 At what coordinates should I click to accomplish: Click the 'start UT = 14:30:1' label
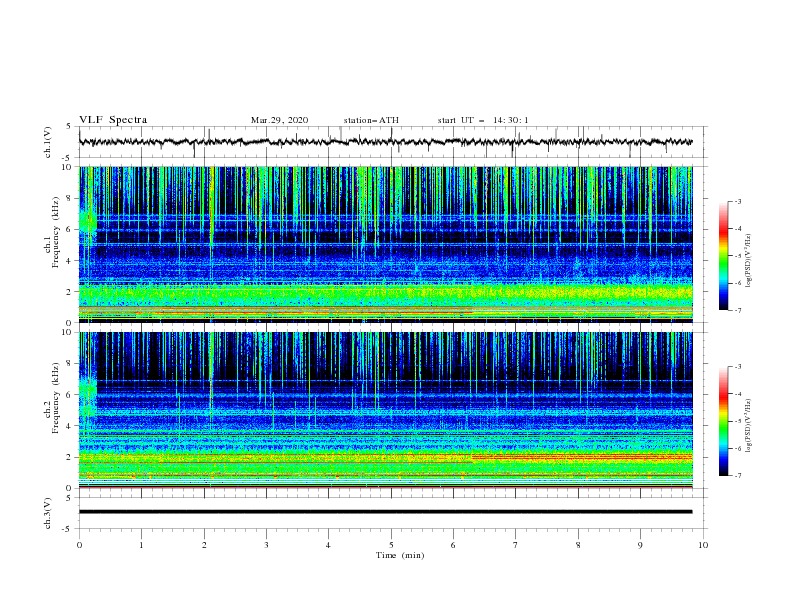click(x=483, y=120)
